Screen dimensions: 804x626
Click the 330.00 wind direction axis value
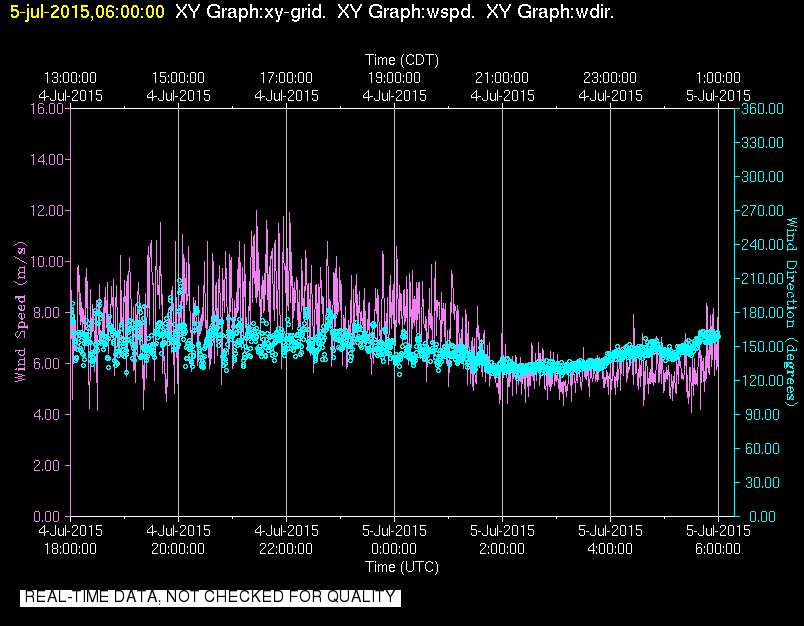click(762, 143)
